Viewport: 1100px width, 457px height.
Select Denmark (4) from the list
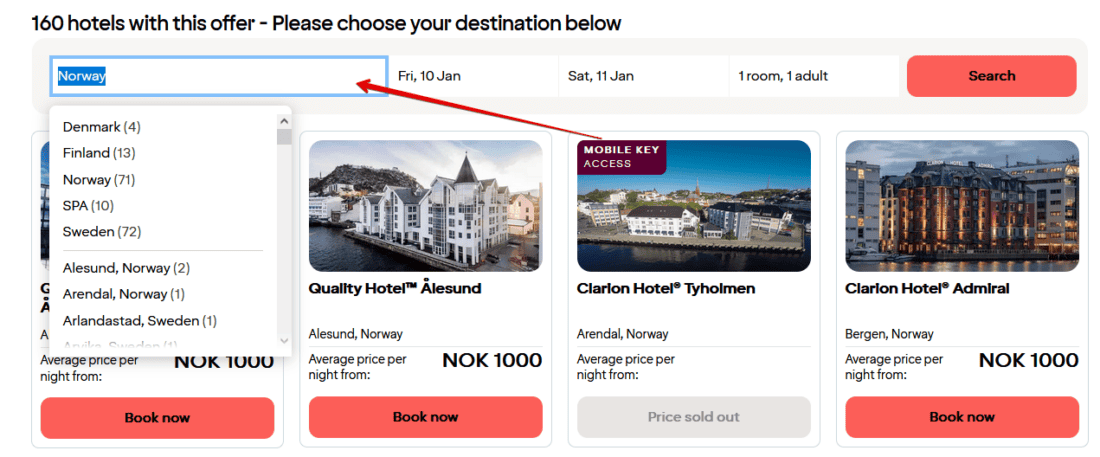(101, 127)
